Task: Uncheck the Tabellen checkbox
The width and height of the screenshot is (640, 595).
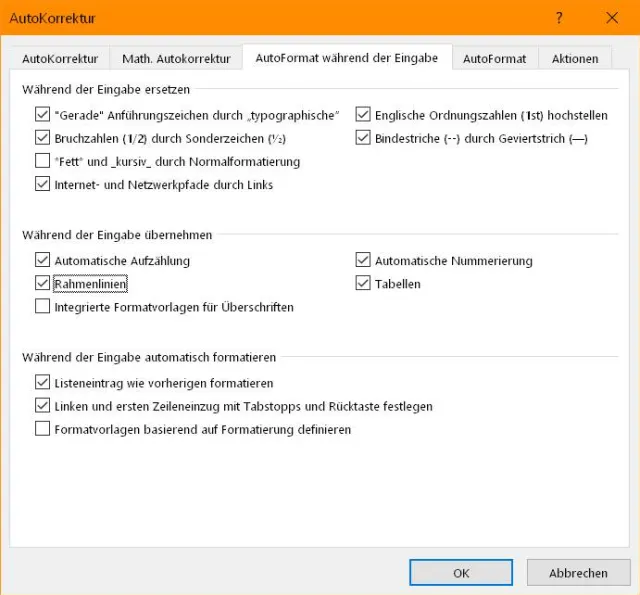Action: [363, 284]
